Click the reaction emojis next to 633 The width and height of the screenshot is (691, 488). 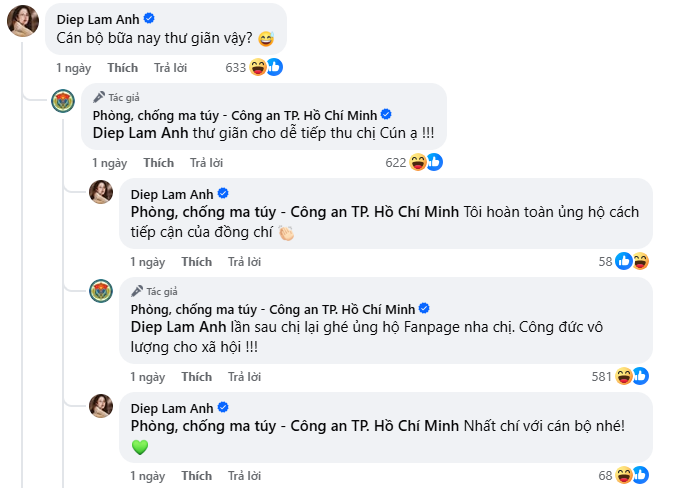click(x=266, y=67)
